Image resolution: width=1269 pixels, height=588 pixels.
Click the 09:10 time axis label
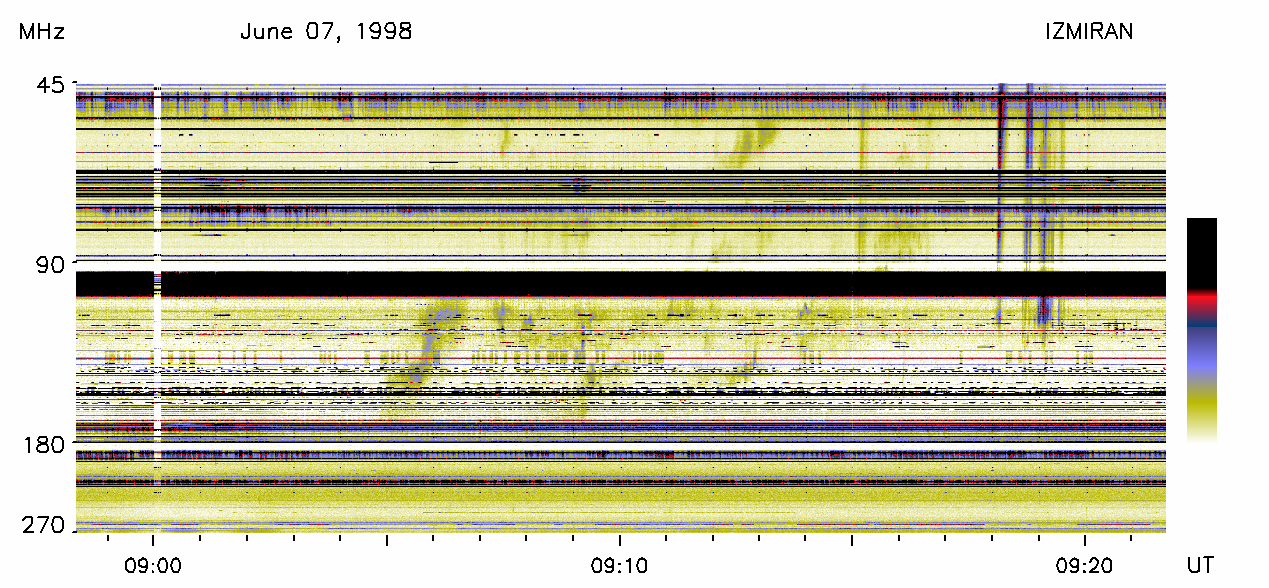[620, 566]
